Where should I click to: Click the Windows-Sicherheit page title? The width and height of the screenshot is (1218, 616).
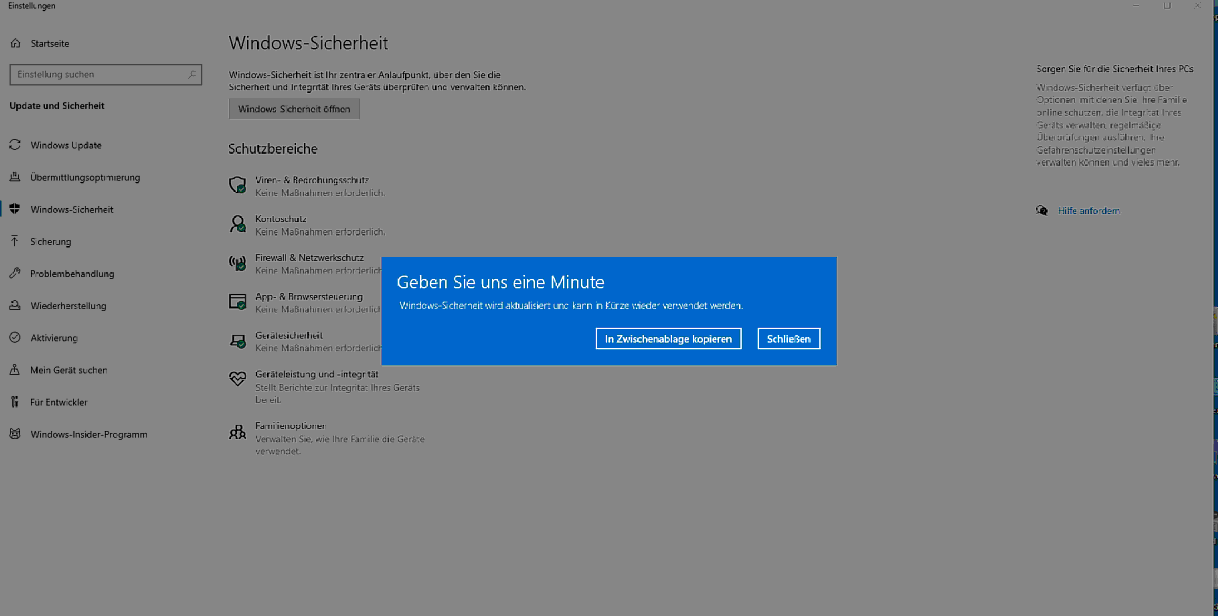click(308, 43)
